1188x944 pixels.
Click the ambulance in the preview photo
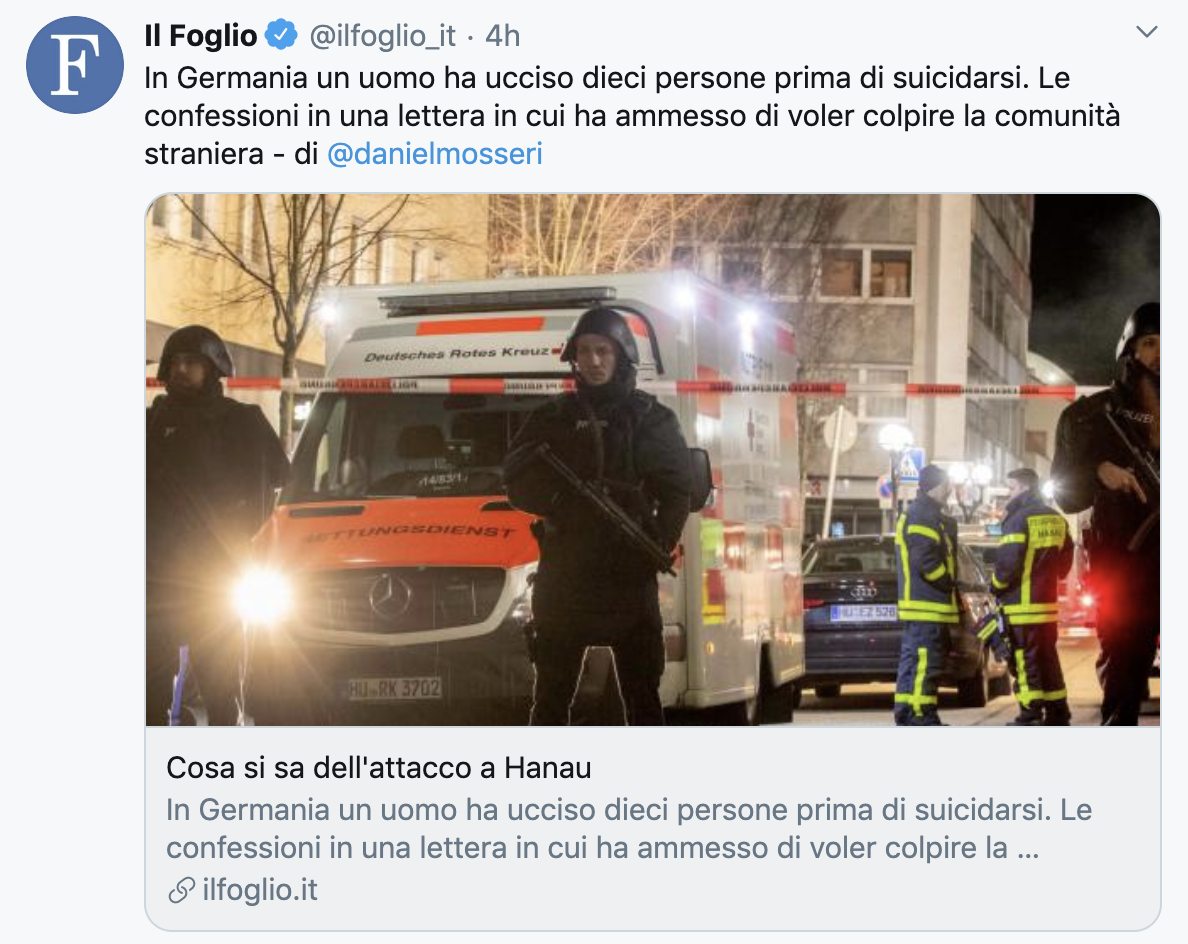(x=530, y=492)
